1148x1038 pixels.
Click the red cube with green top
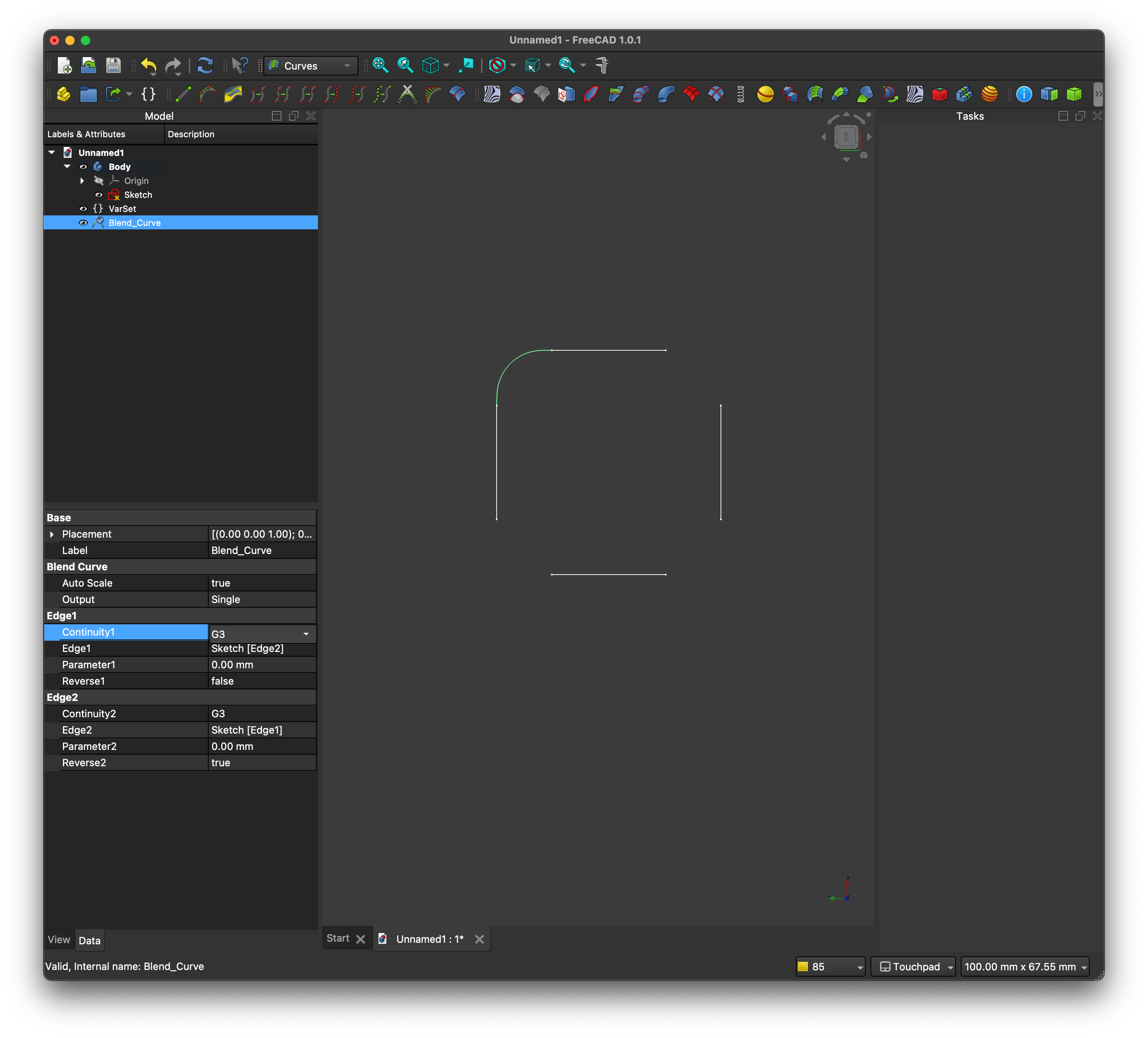pyautogui.click(x=940, y=94)
